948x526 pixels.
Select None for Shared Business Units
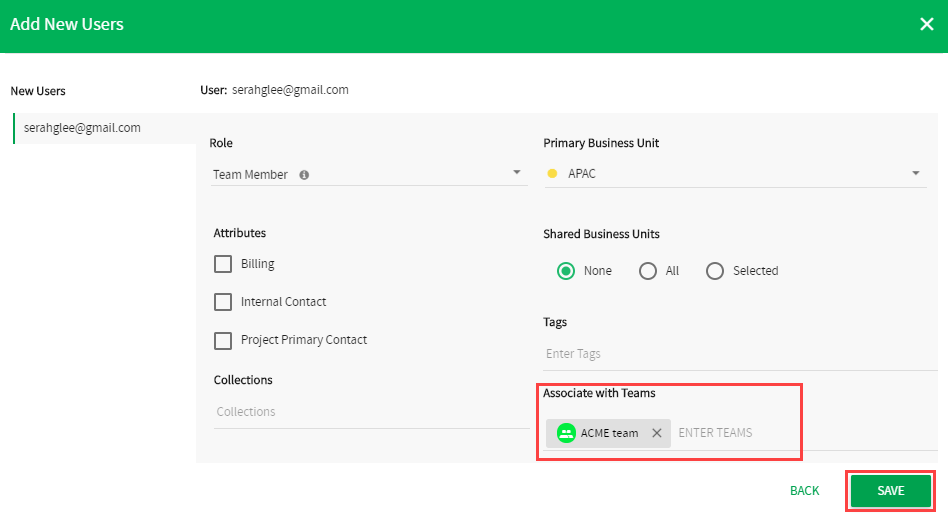click(566, 271)
